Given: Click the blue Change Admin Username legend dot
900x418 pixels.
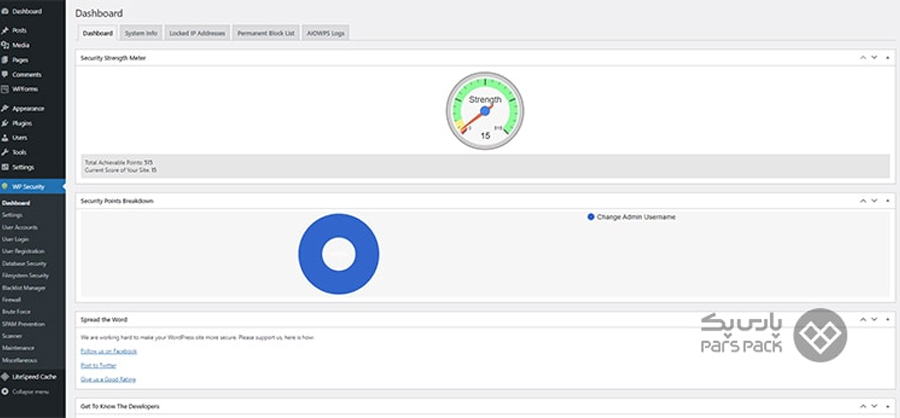Looking at the screenshot, I should click(591, 217).
